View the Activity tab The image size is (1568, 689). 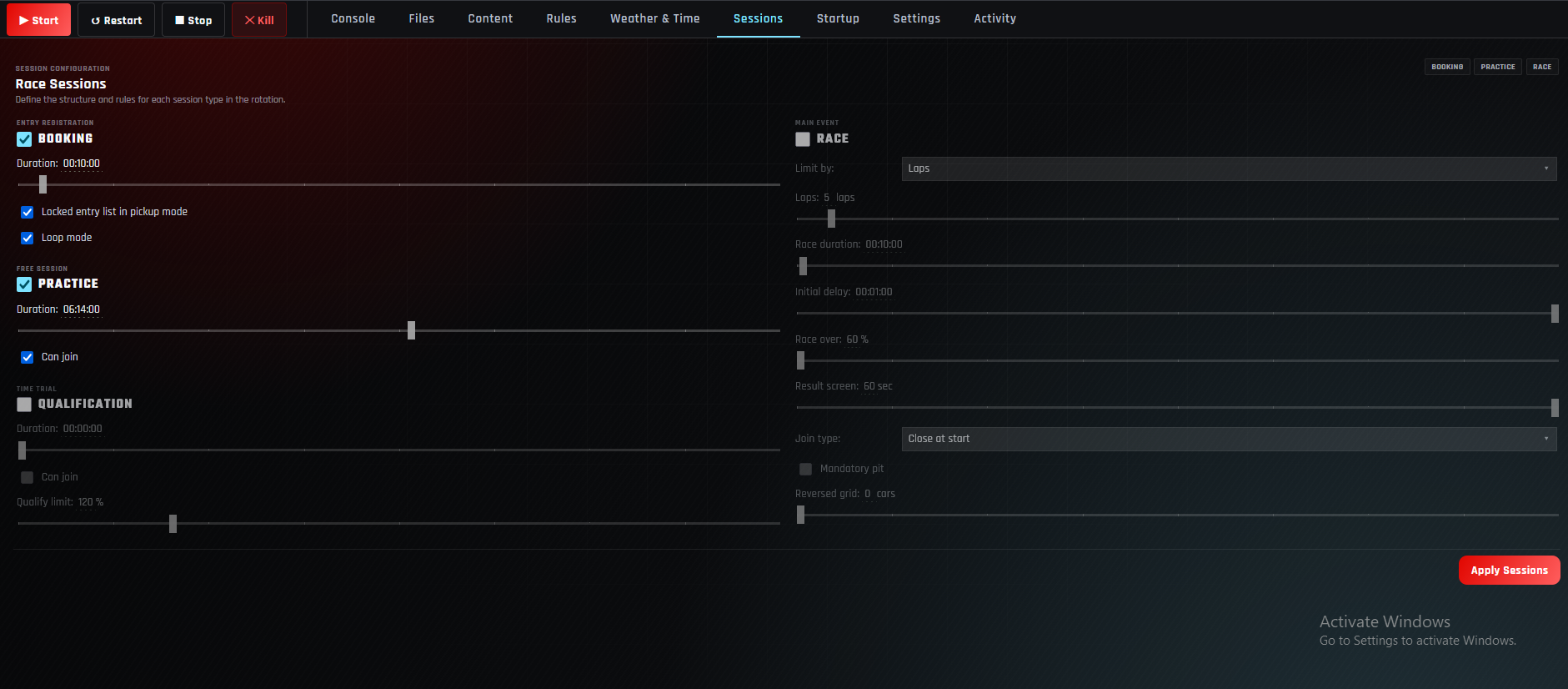click(995, 18)
